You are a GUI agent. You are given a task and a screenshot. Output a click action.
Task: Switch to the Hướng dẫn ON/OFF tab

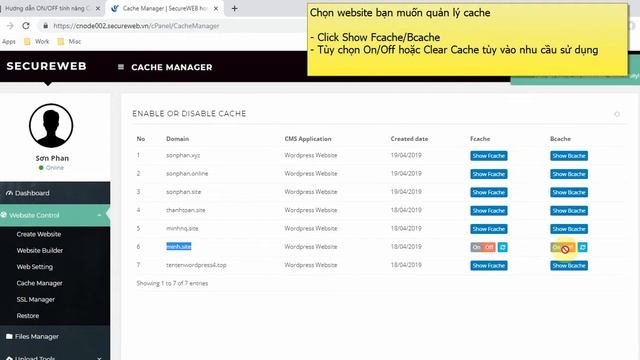click(47, 8)
